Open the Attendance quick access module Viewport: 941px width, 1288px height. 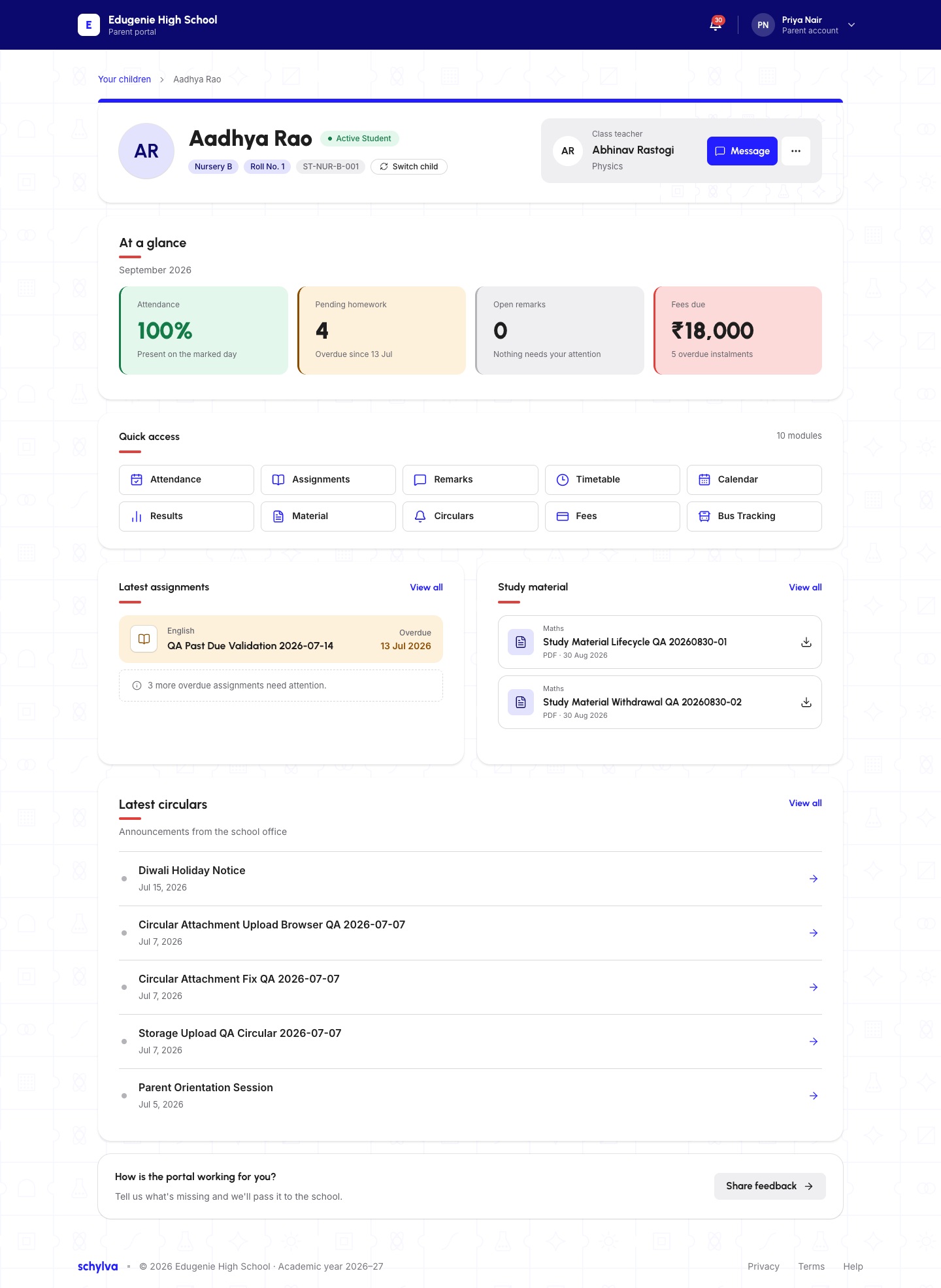click(186, 480)
